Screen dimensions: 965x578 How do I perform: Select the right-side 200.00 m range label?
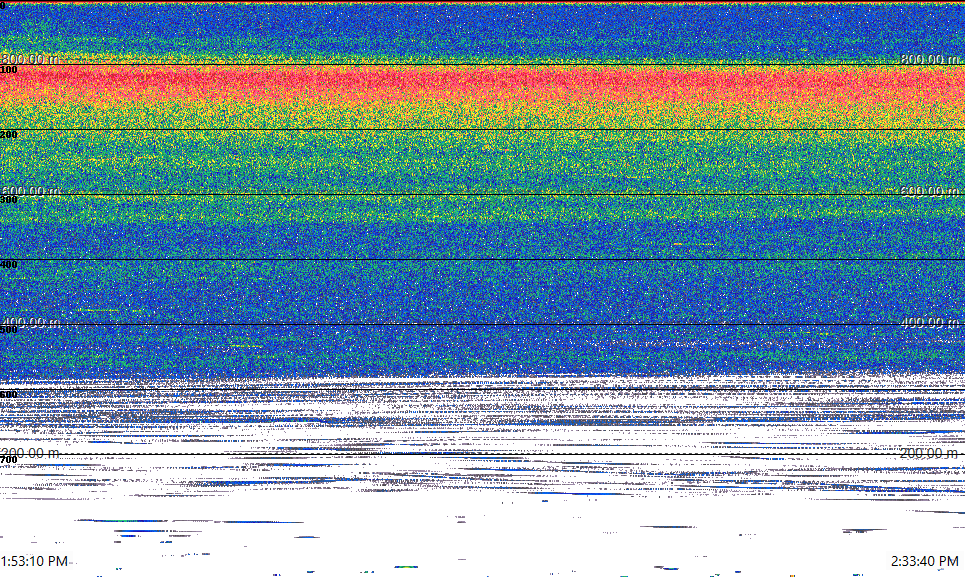[x=929, y=454]
